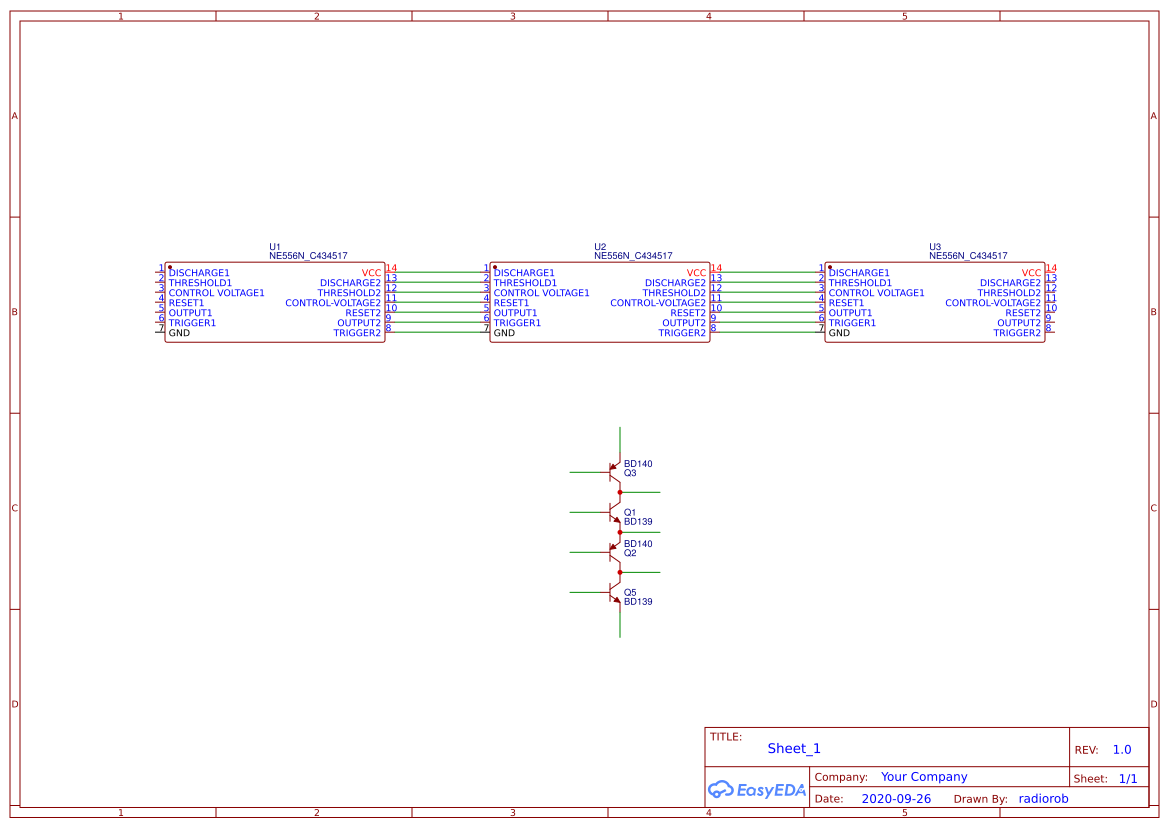Click the CONTROL-VOLTAGE2 pin label on U3
Viewport: 1169px width, 828px height.
pyautogui.click(x=993, y=303)
